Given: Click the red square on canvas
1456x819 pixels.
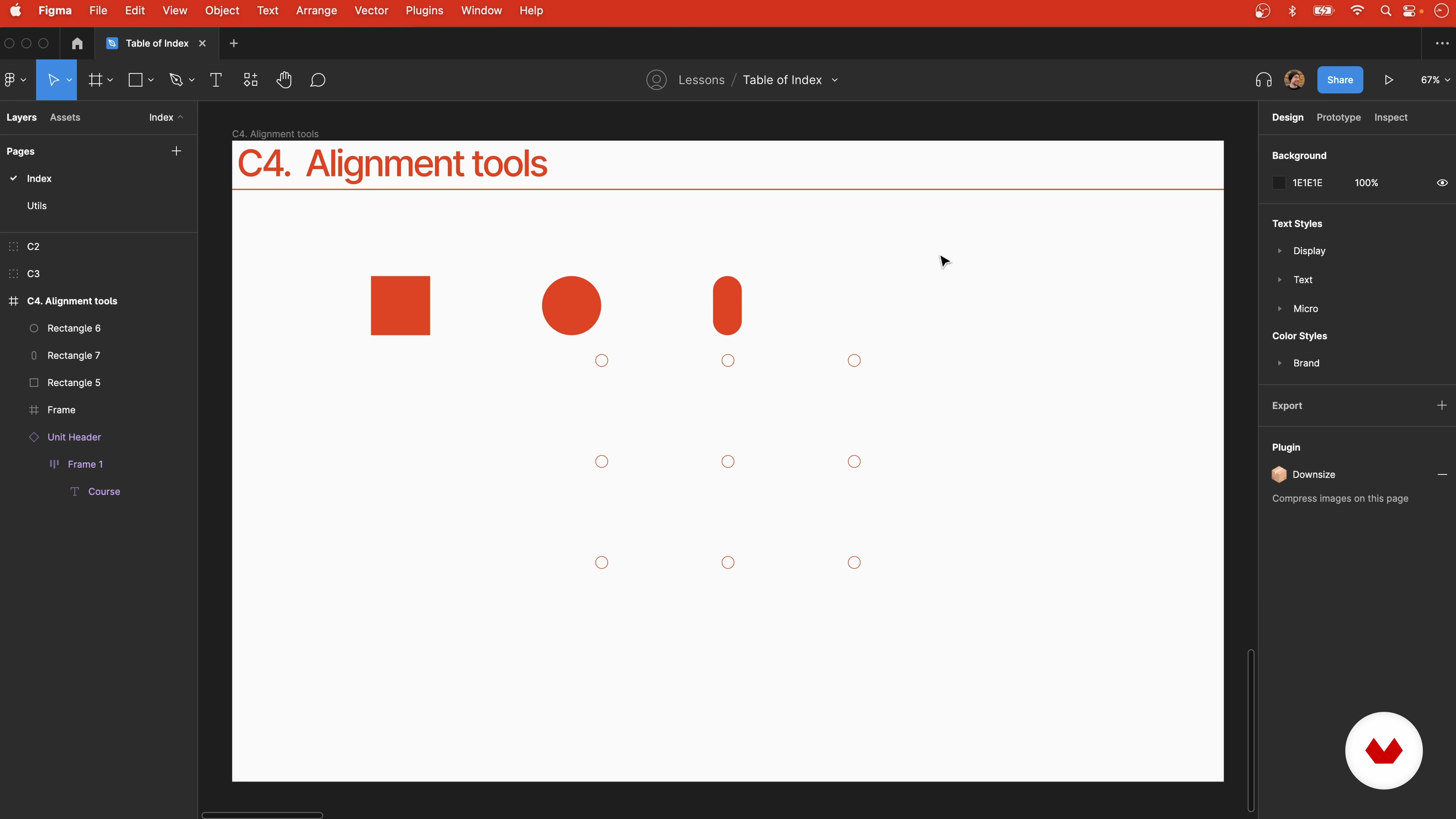Looking at the screenshot, I should tap(400, 305).
